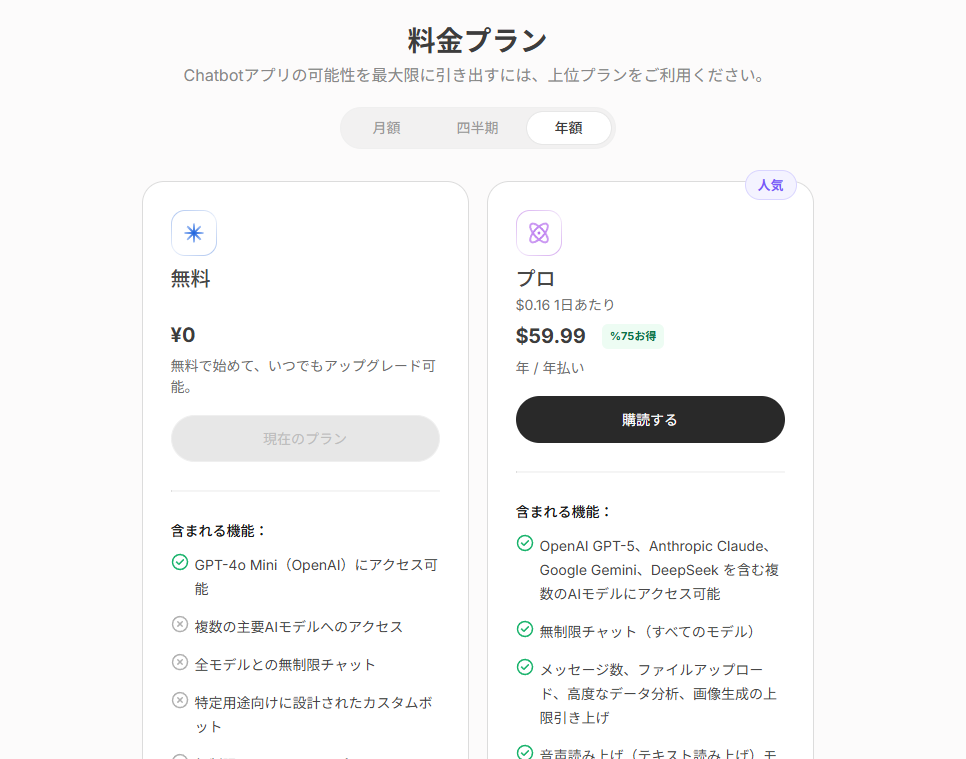This screenshot has width=966, height=759.
Task: Select the 年額 billing tab
Action: pyautogui.click(x=569, y=128)
